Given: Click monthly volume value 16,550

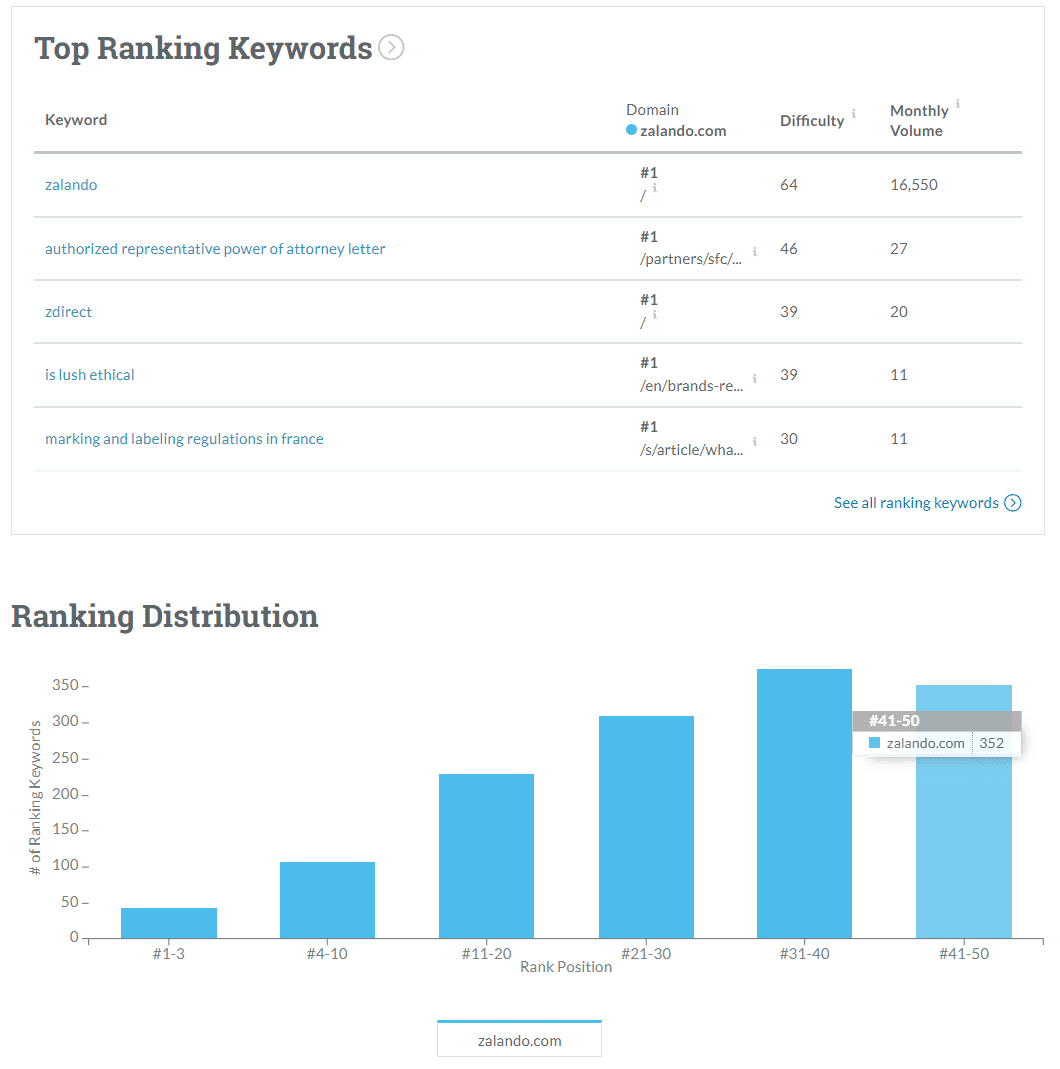Looking at the screenshot, I should coord(914,185).
